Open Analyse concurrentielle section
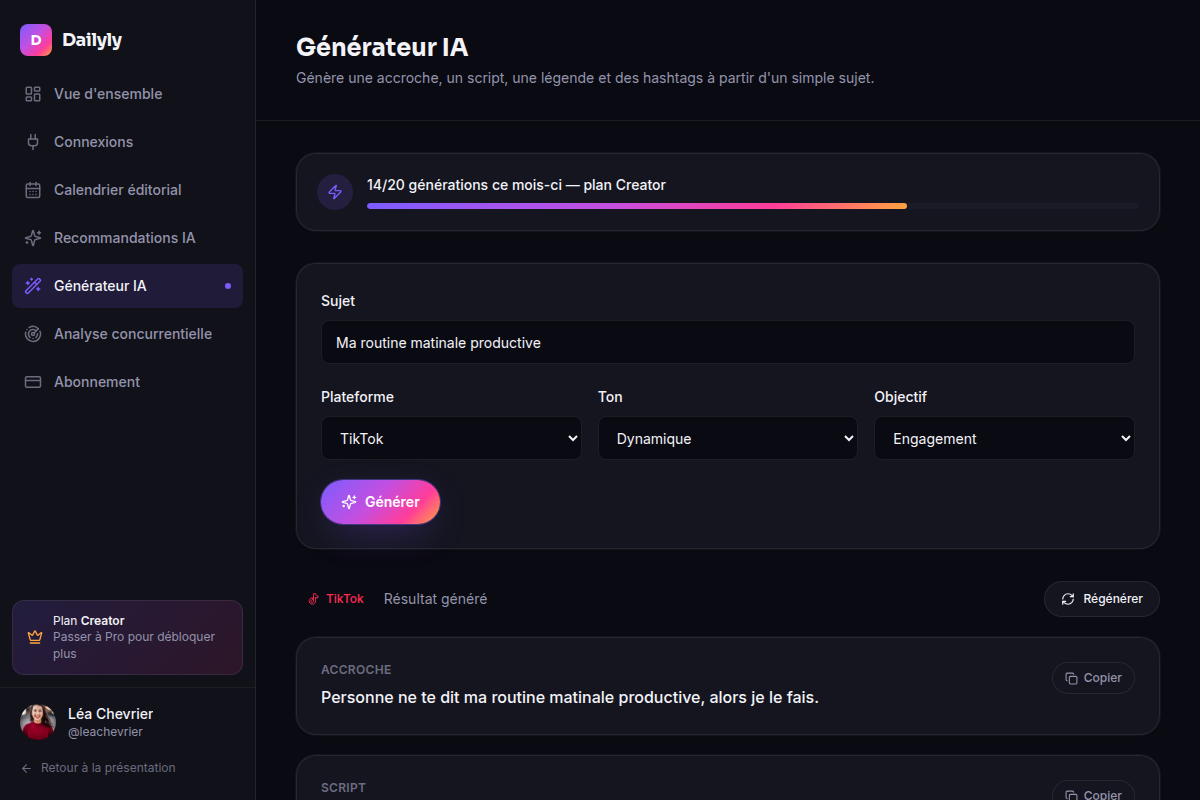Screen dimensions: 1200x800 127,334
